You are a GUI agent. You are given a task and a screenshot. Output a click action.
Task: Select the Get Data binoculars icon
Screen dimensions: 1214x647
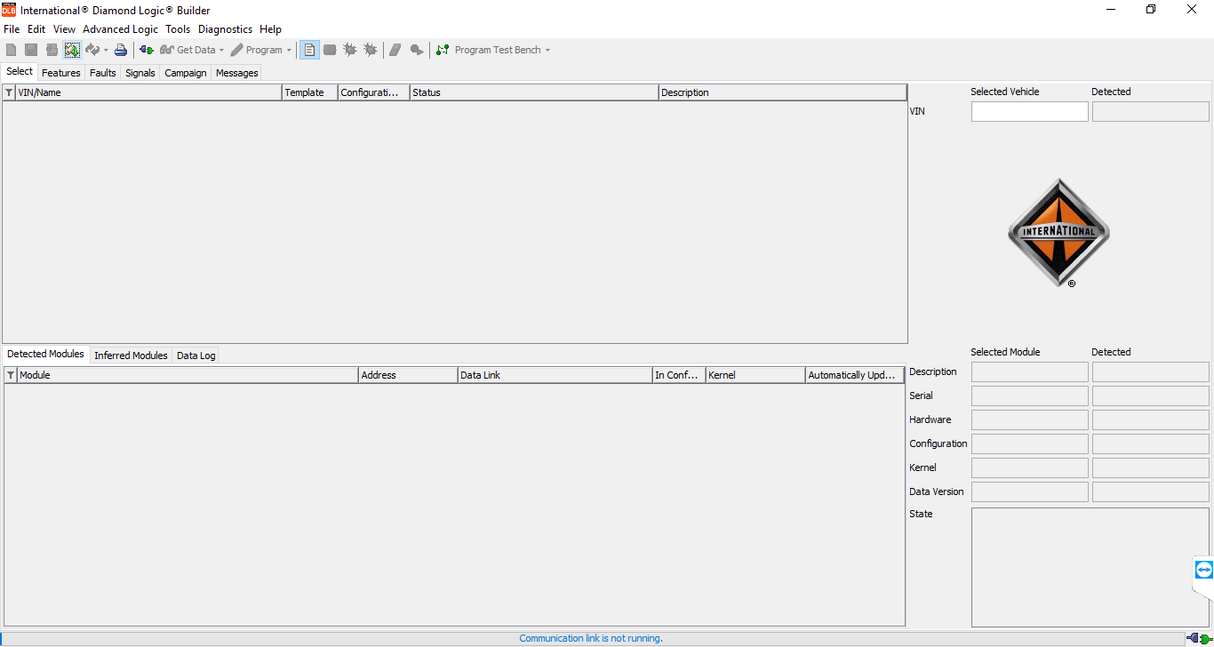coord(168,49)
